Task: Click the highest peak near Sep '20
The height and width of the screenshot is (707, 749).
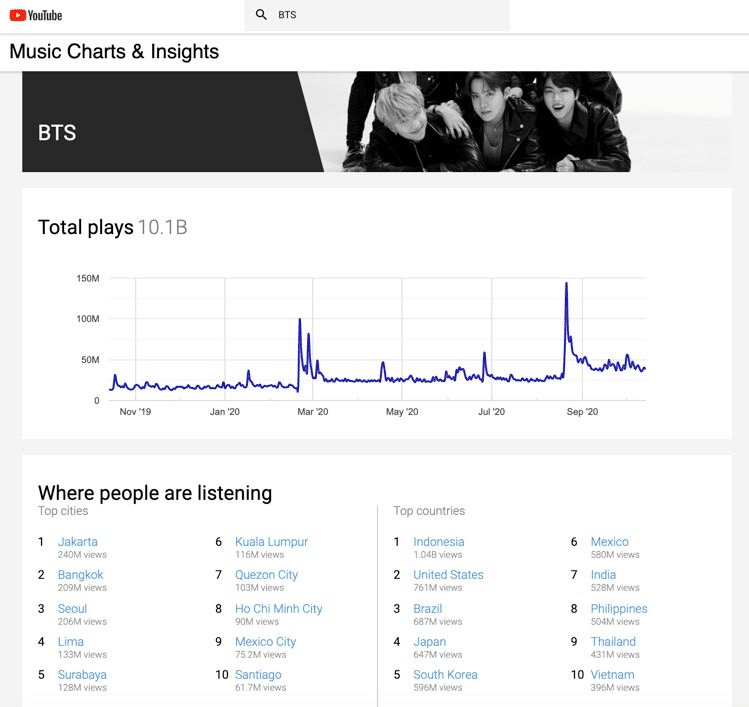Action: tap(567, 283)
